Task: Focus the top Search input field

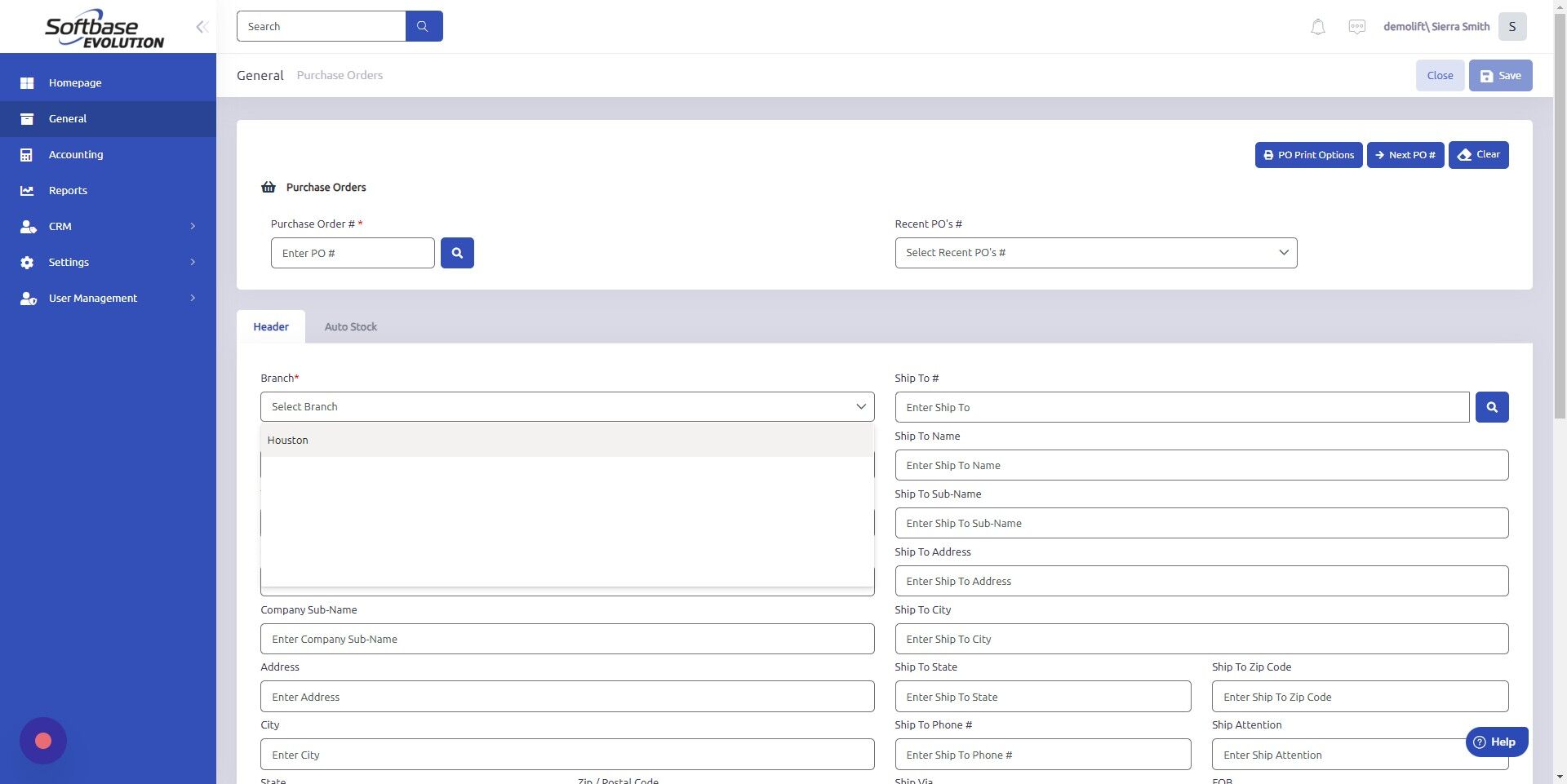Action: pos(321,26)
